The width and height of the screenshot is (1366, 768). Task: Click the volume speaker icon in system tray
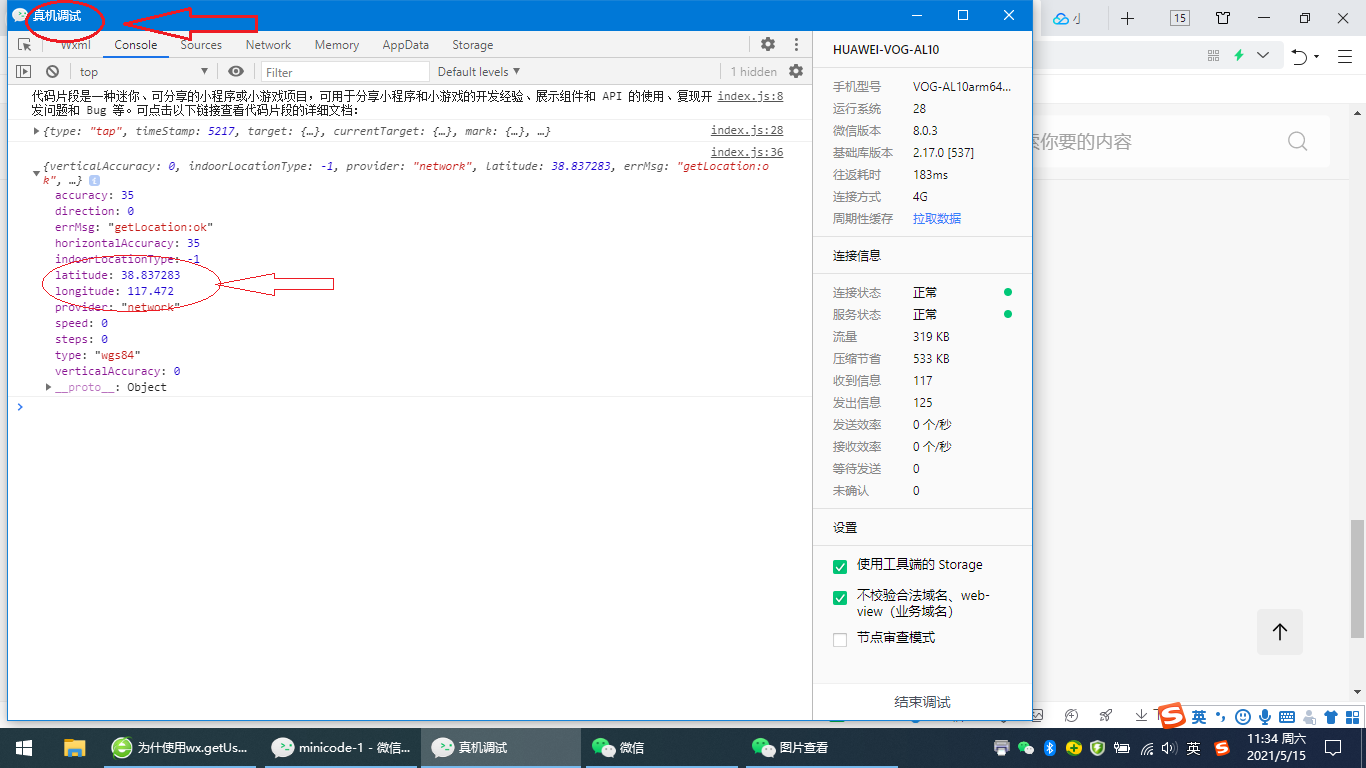click(x=1169, y=747)
